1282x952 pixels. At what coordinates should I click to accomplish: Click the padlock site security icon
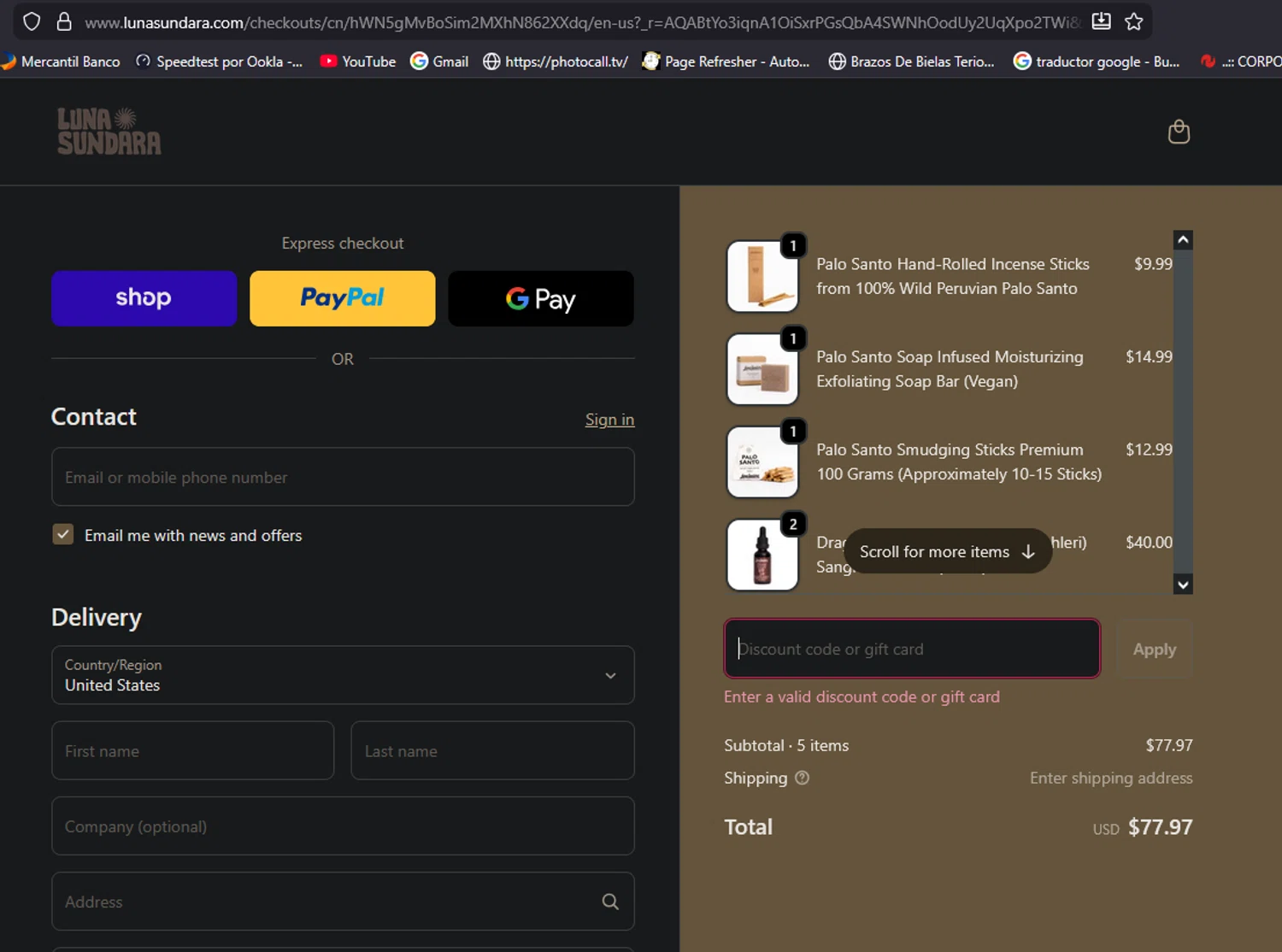pos(64,21)
